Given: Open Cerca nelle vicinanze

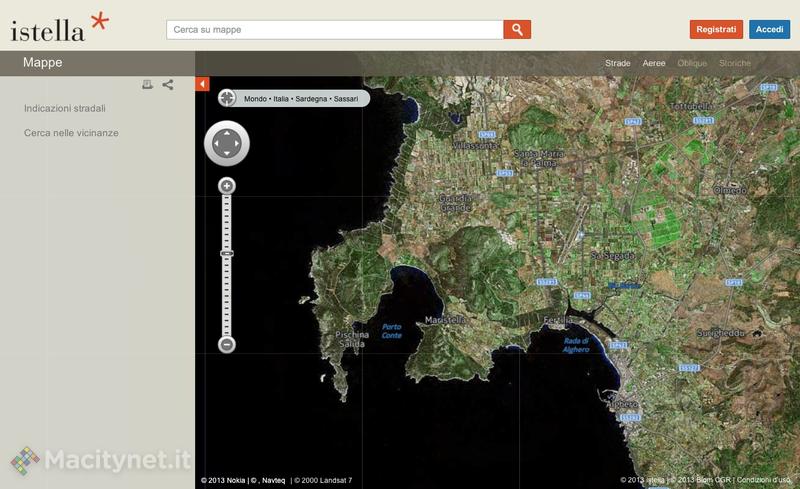Looking at the screenshot, I should tap(71, 133).
